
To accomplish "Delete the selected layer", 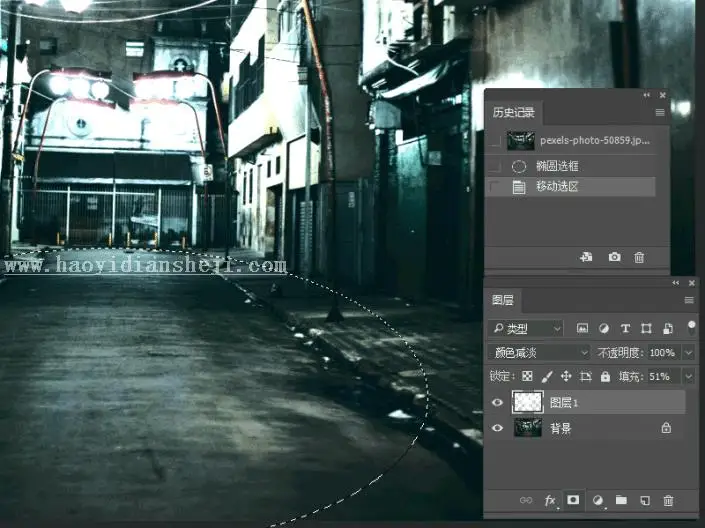I will [x=668, y=500].
